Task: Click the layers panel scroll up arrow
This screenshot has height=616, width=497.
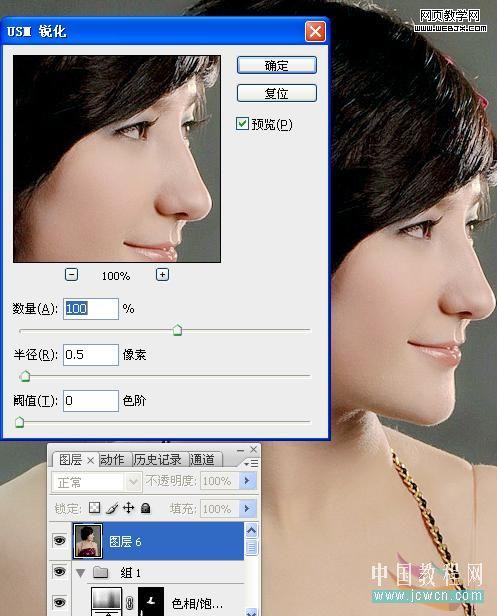Action: [x=251, y=531]
